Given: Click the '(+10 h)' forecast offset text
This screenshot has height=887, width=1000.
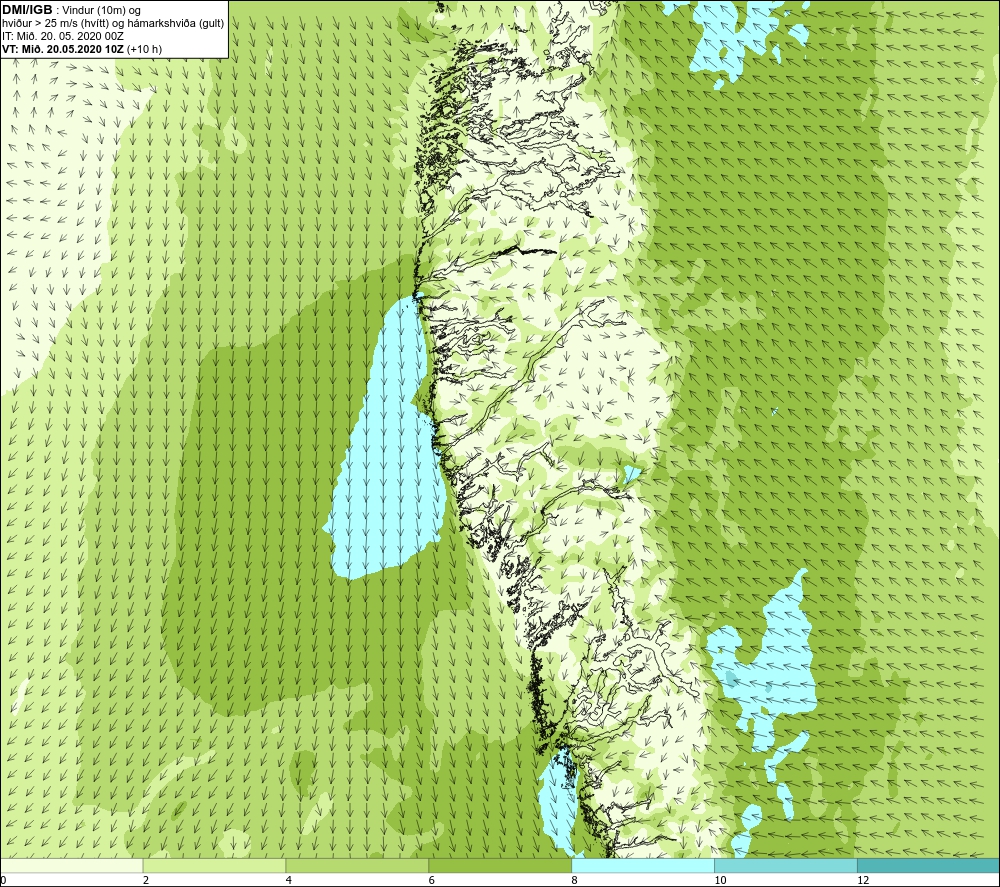Looking at the screenshot, I should (x=145, y=49).
